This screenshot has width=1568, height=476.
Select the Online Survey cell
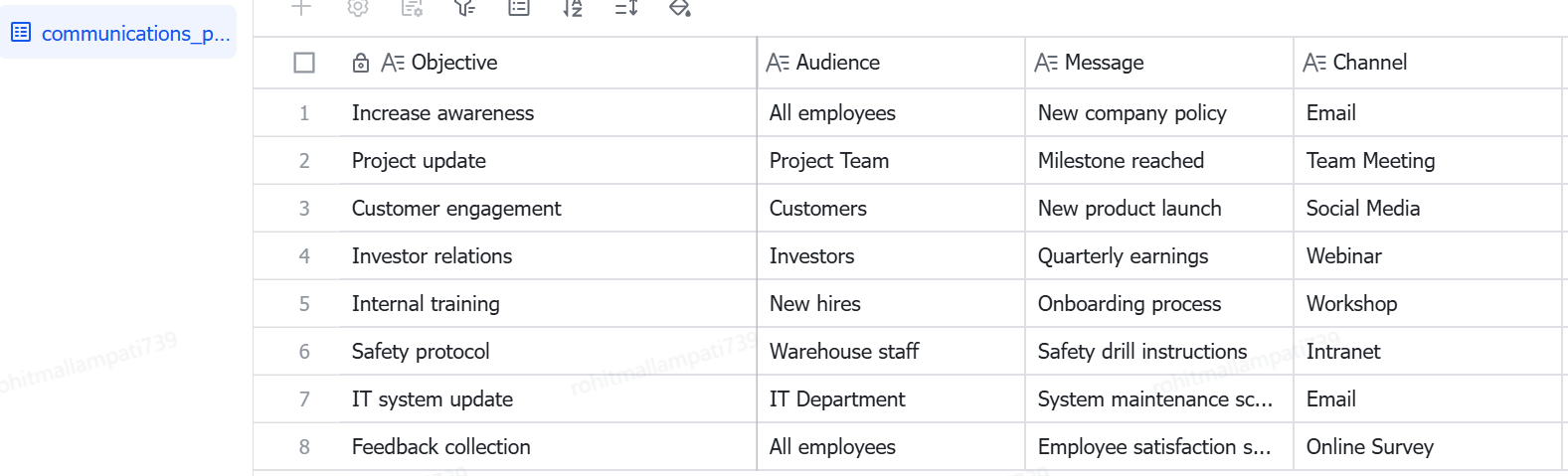tap(1428, 447)
